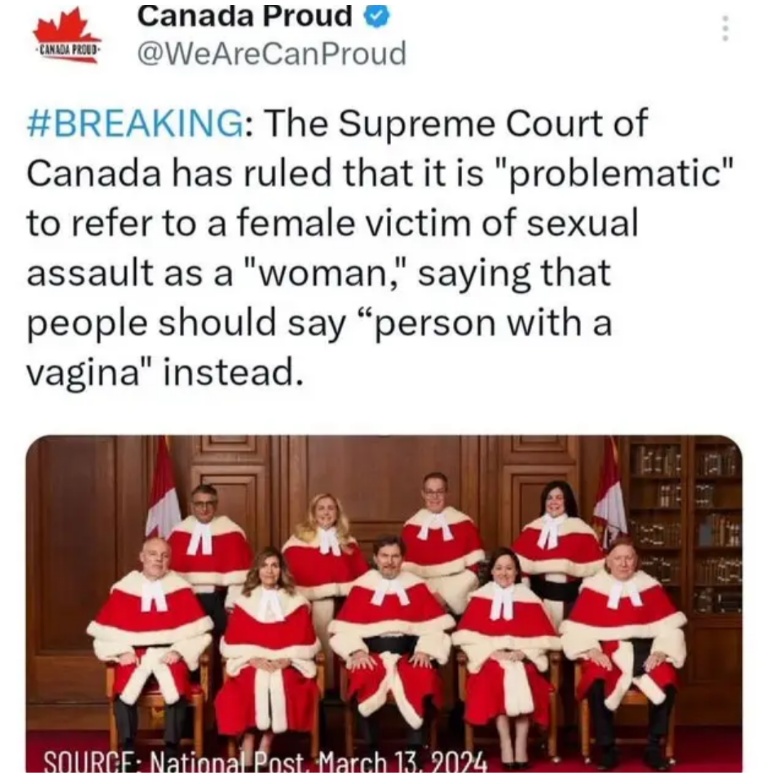Click the blue verified checkmark badge

(x=376, y=16)
